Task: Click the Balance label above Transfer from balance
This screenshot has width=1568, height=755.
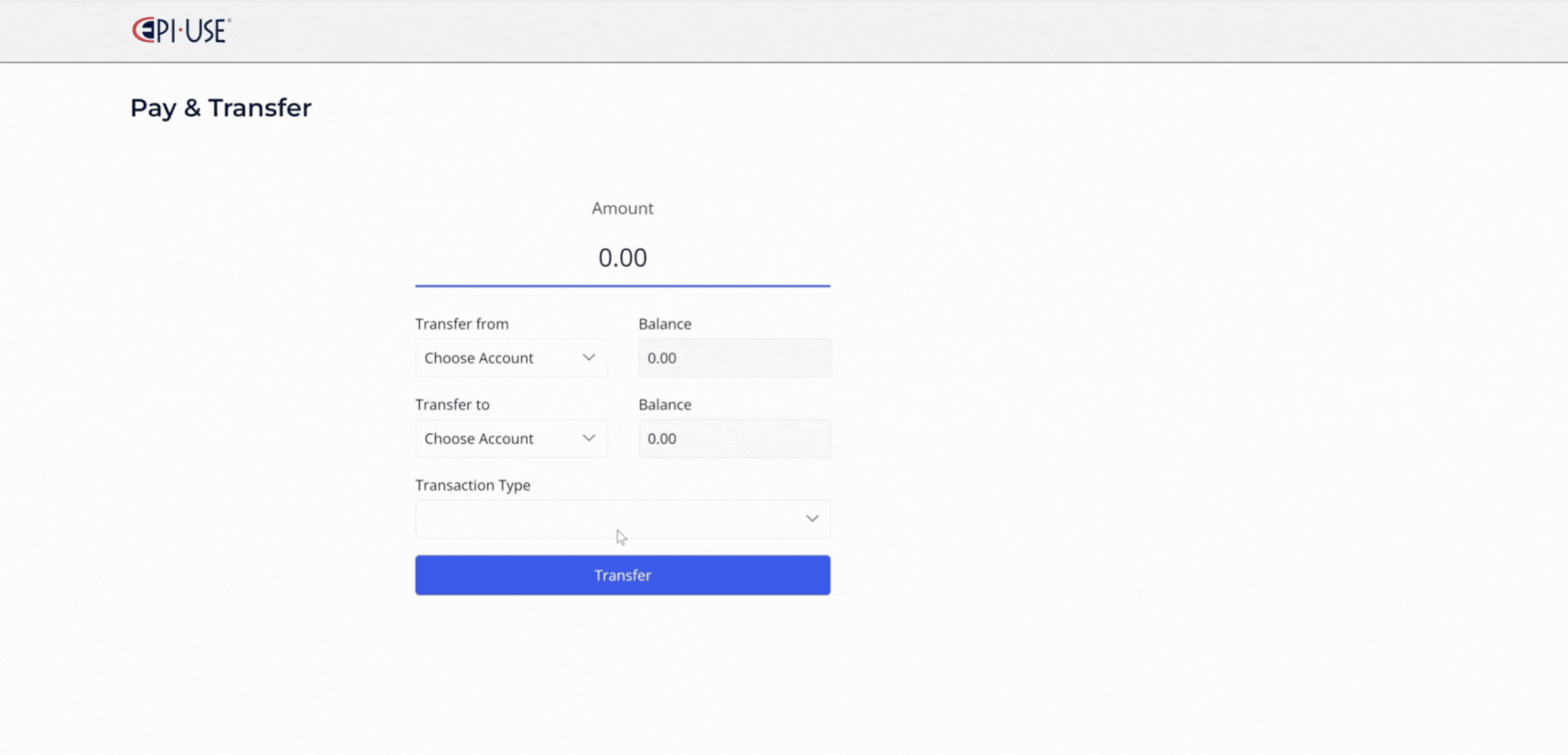Action: pos(664,324)
